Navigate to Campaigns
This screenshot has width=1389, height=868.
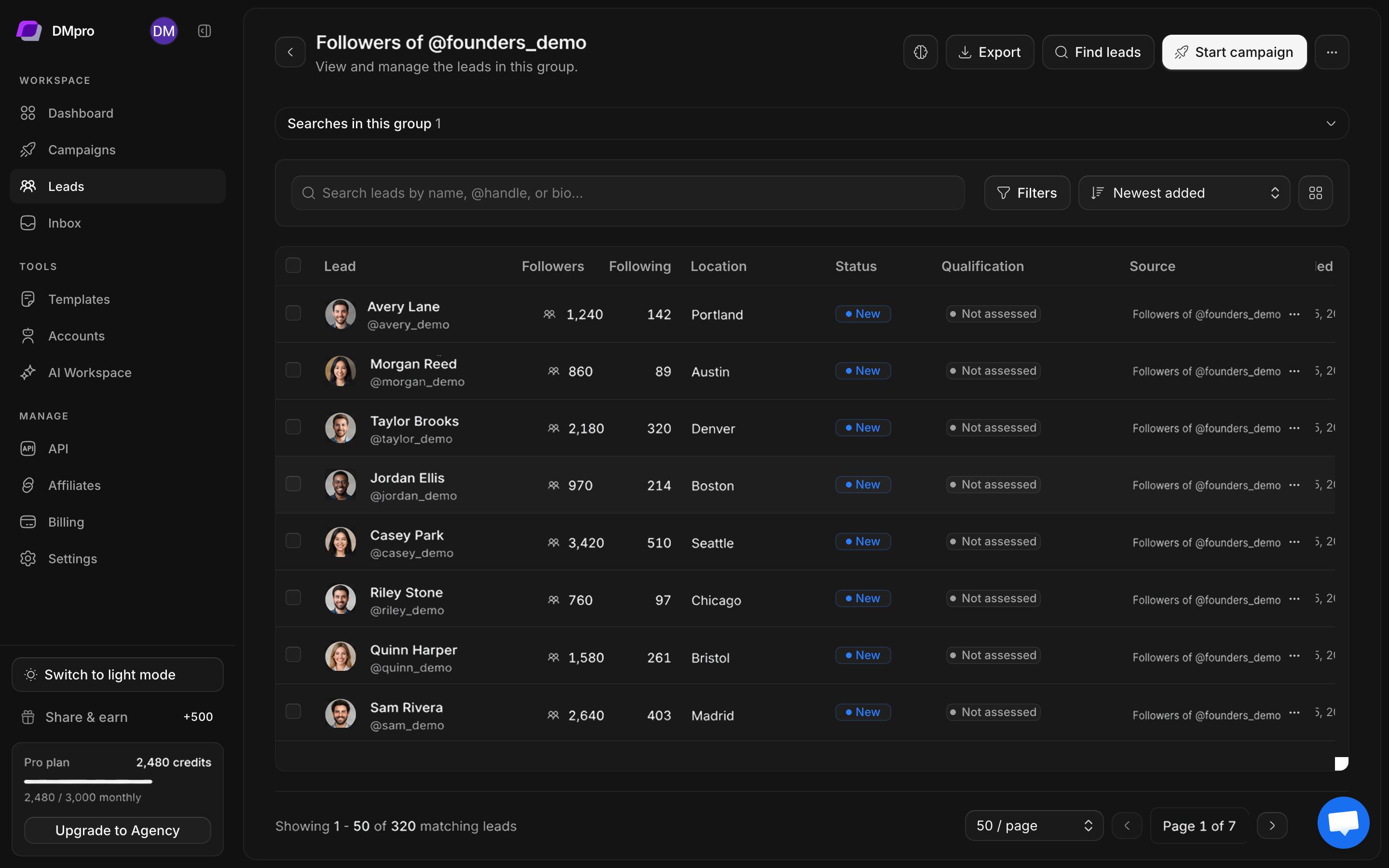pyautogui.click(x=118, y=150)
